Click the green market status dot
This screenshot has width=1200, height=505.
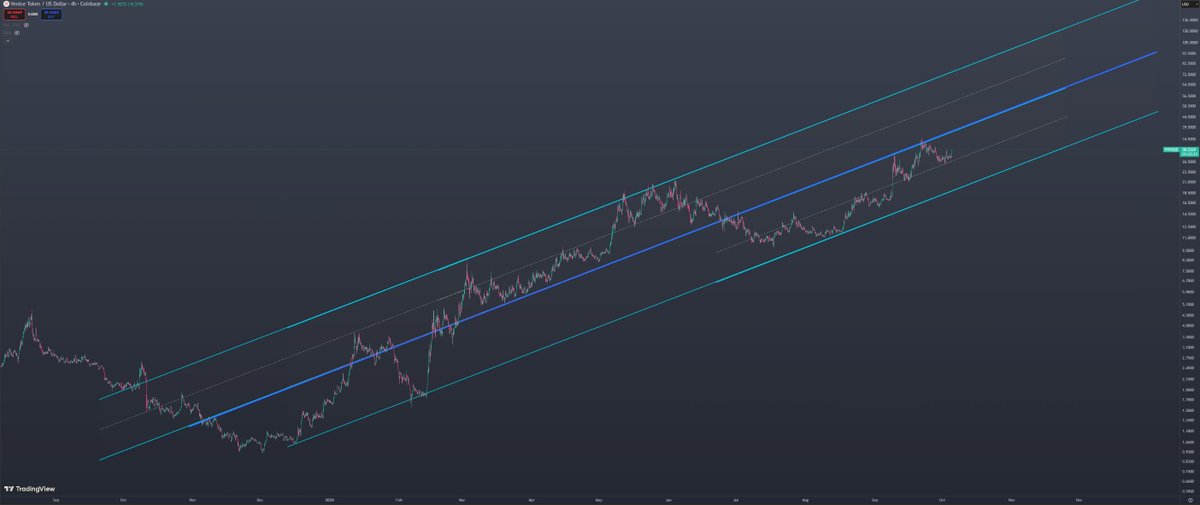point(106,4)
